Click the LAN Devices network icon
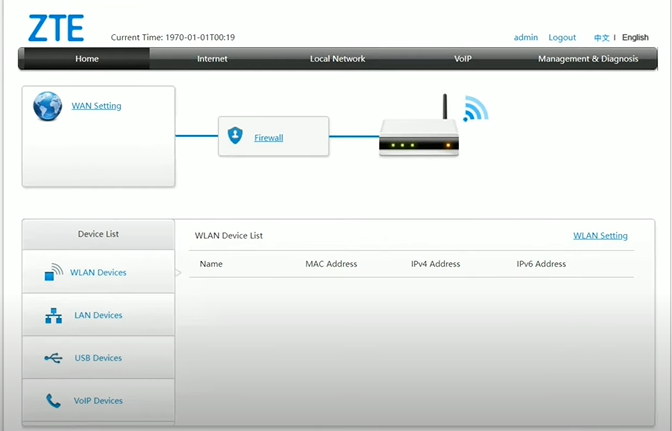 [54, 315]
